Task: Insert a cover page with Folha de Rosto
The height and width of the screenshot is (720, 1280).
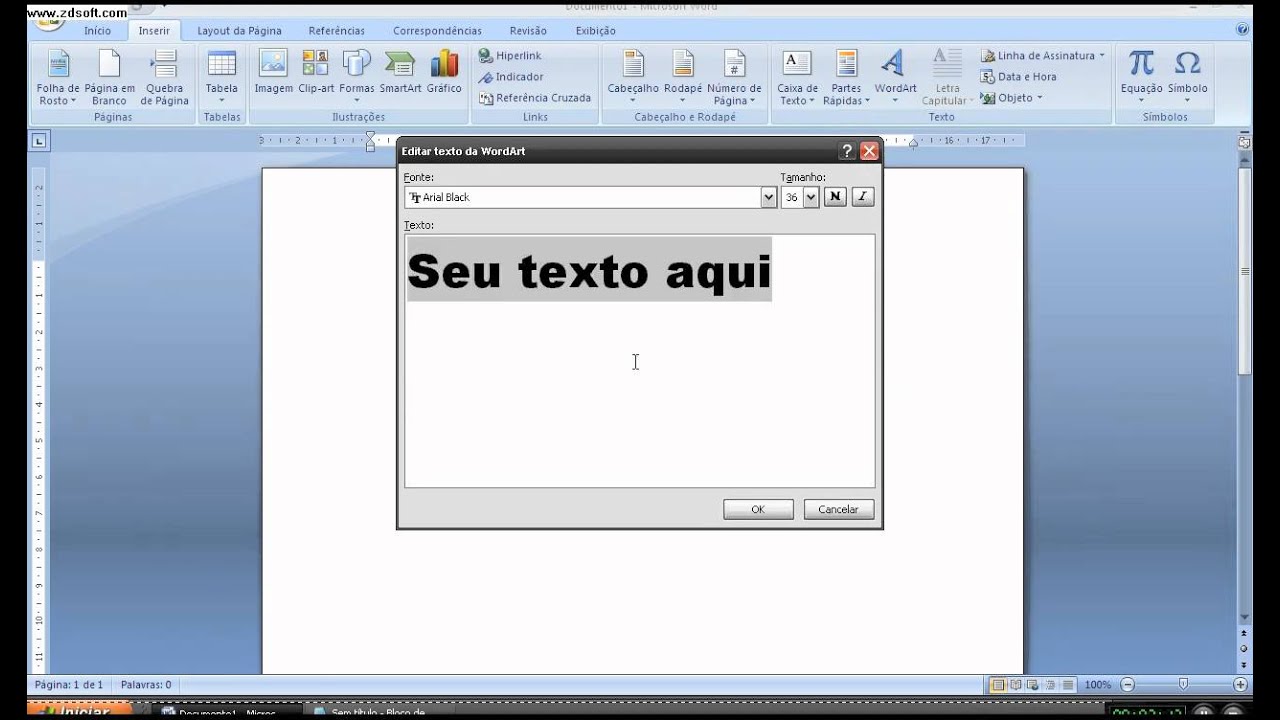Action: (58, 78)
